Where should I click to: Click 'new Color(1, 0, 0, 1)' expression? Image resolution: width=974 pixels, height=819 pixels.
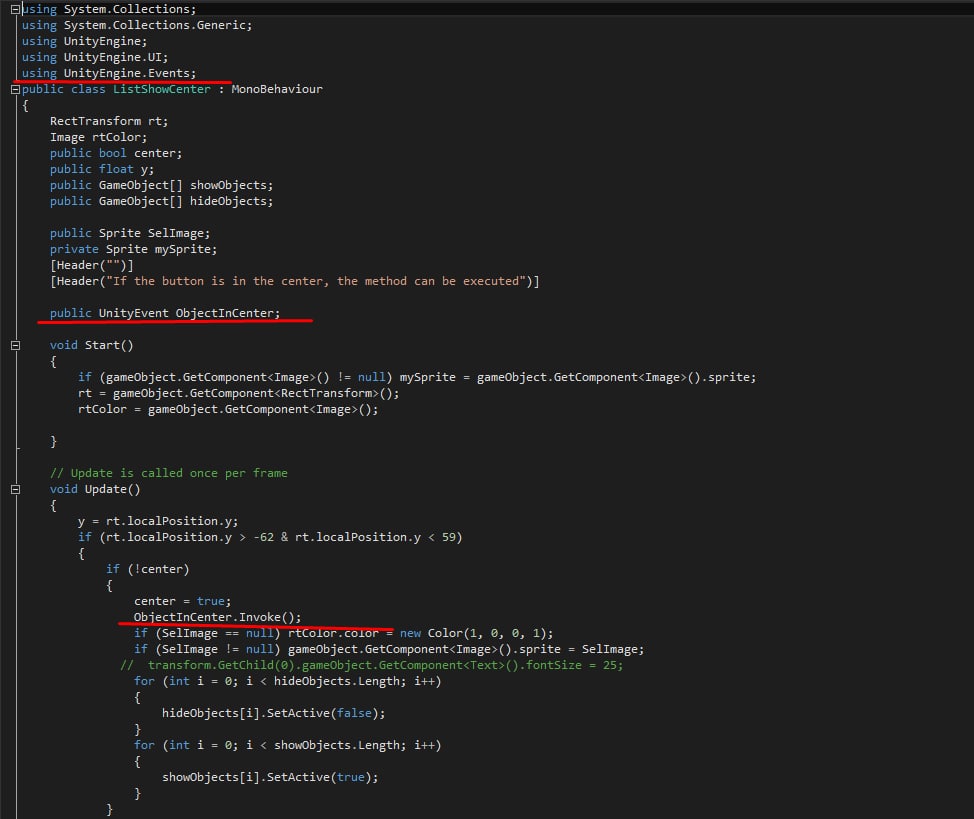[473, 633]
